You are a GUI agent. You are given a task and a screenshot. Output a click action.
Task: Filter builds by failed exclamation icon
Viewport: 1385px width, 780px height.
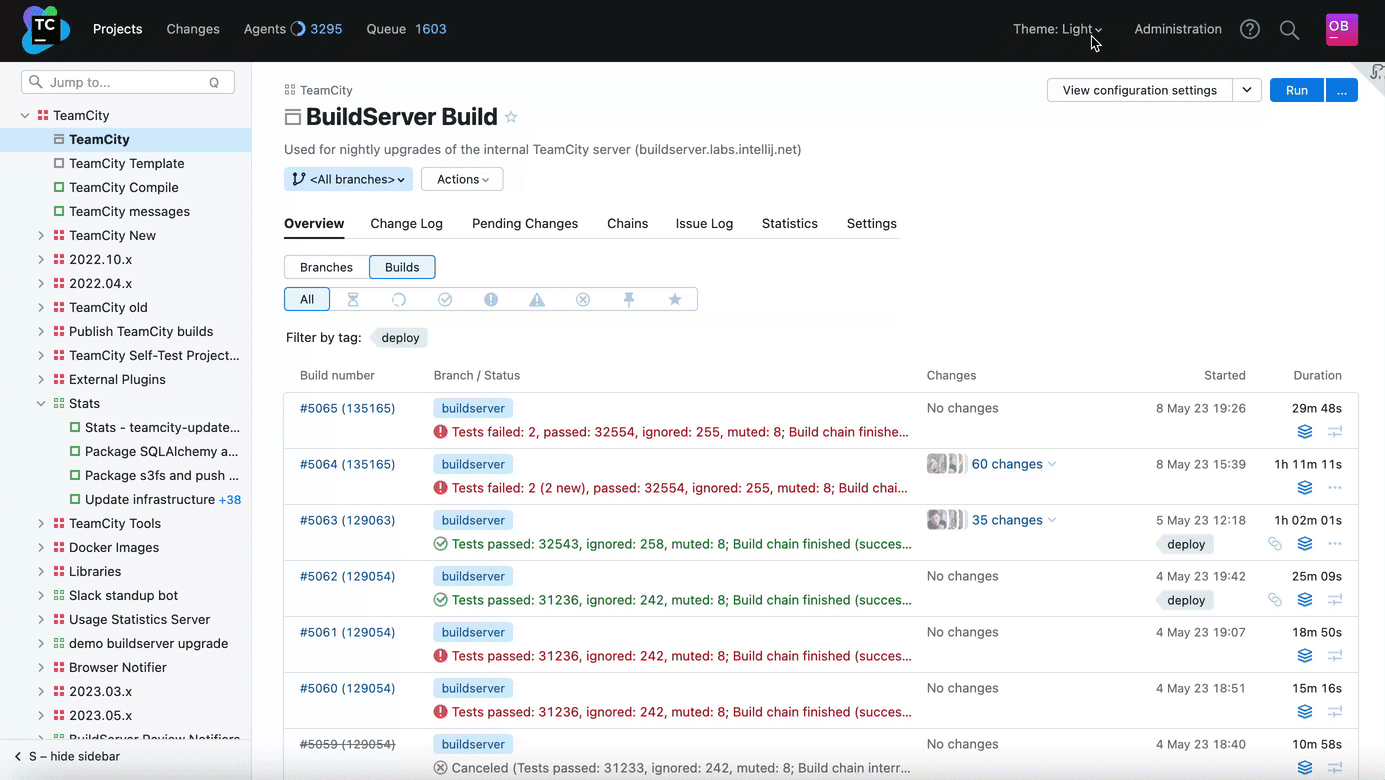491,299
